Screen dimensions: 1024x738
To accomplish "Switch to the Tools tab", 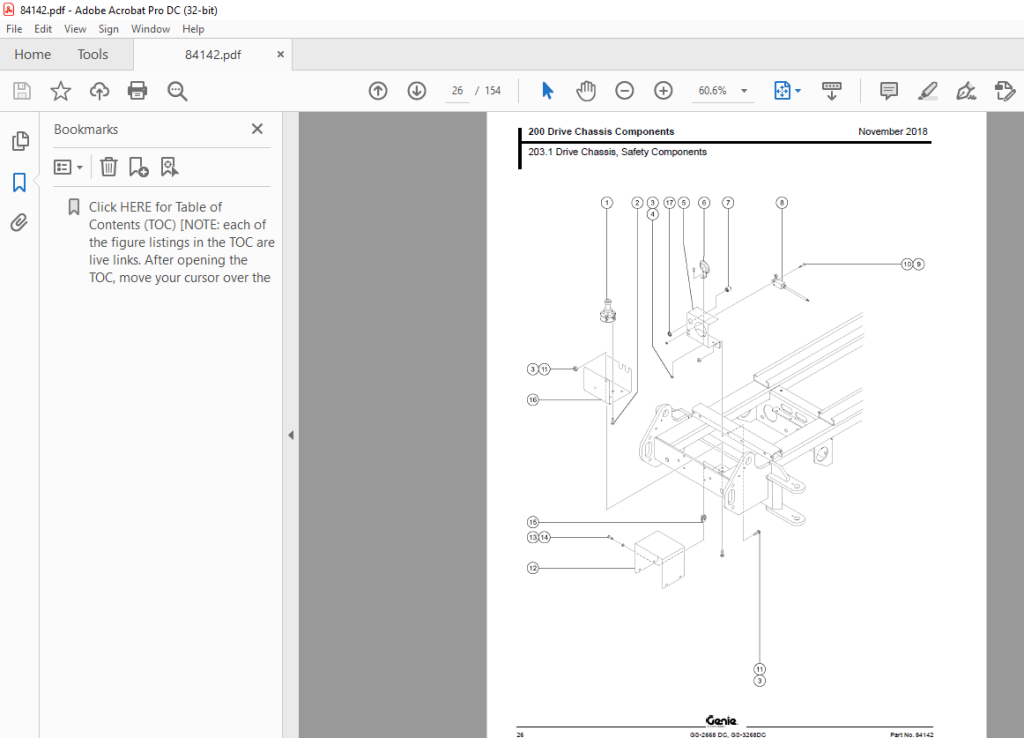I will 93,54.
